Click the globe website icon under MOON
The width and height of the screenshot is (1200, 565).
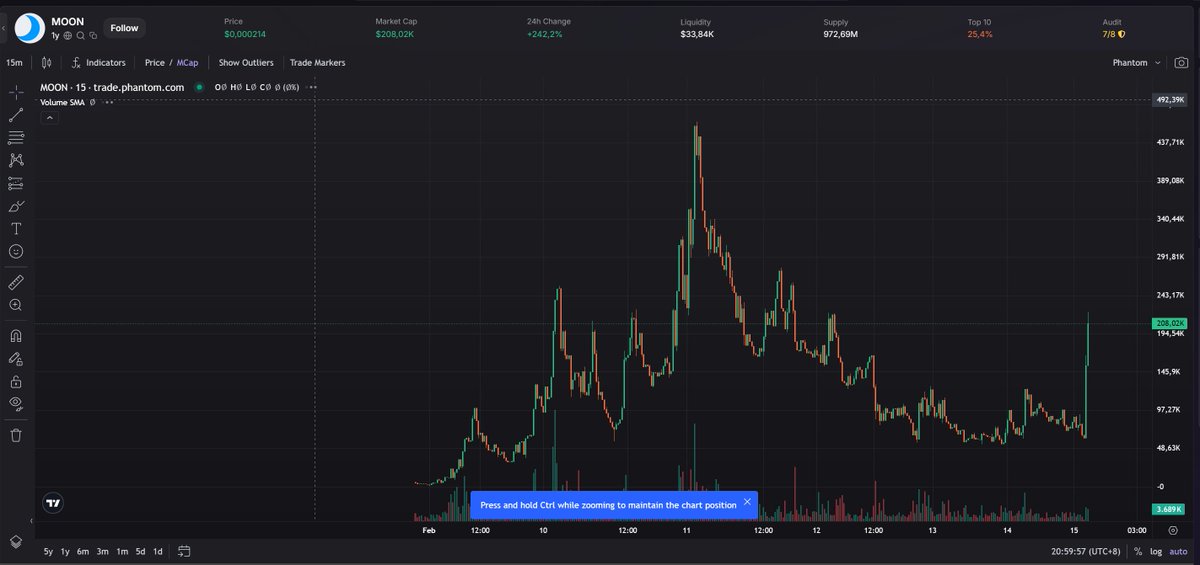coord(68,35)
